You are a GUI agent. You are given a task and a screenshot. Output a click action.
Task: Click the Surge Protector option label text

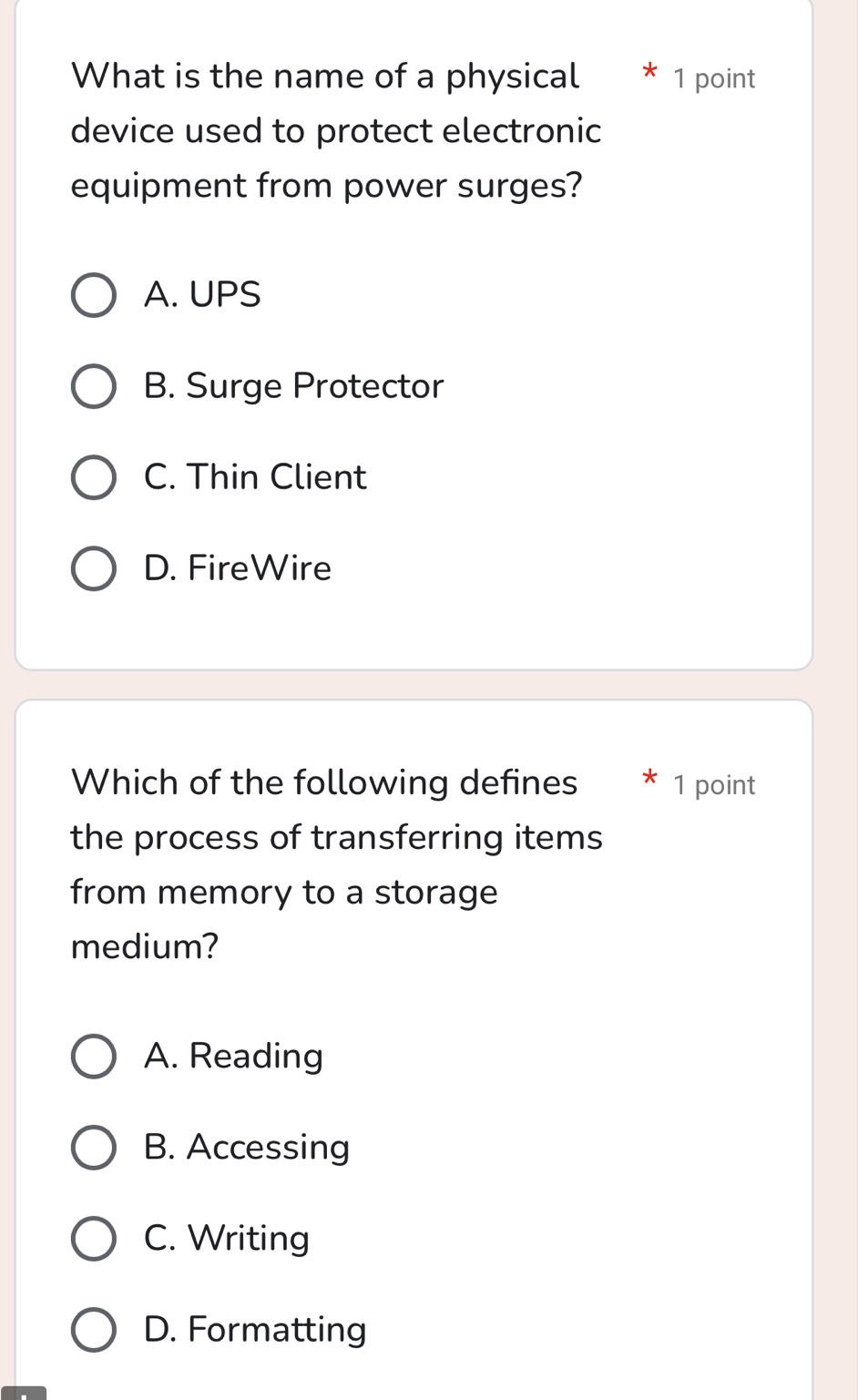point(293,385)
